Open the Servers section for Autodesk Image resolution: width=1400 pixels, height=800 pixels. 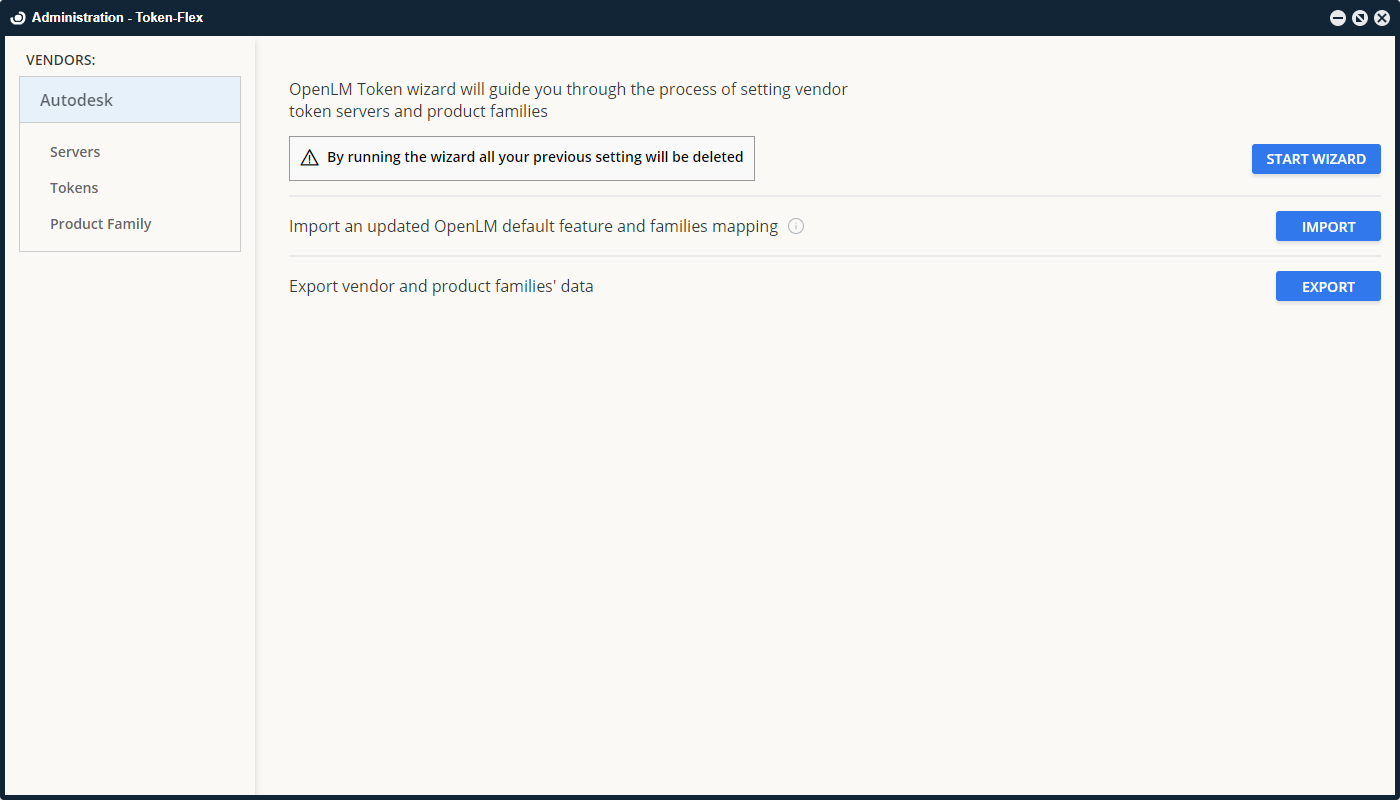[x=75, y=151]
